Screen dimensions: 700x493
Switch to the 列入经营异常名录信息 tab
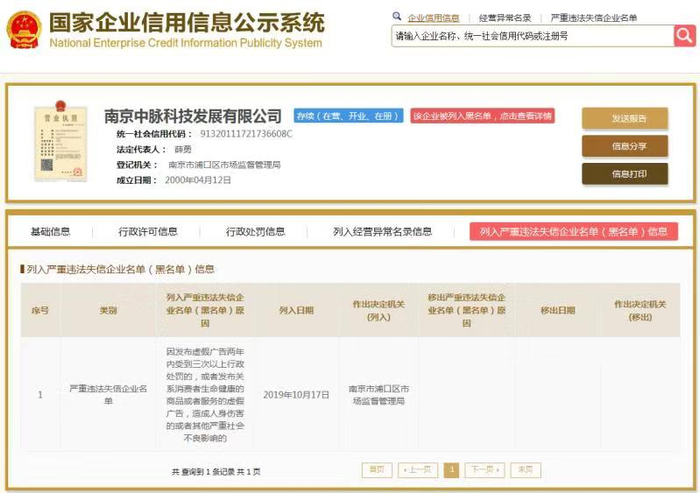(x=383, y=231)
